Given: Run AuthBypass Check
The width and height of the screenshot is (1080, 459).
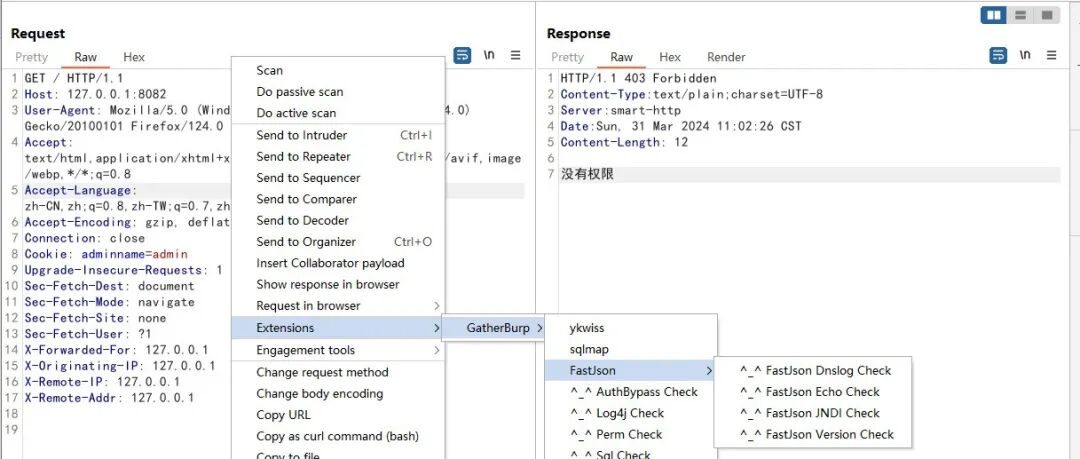Looking at the screenshot, I should [631, 392].
